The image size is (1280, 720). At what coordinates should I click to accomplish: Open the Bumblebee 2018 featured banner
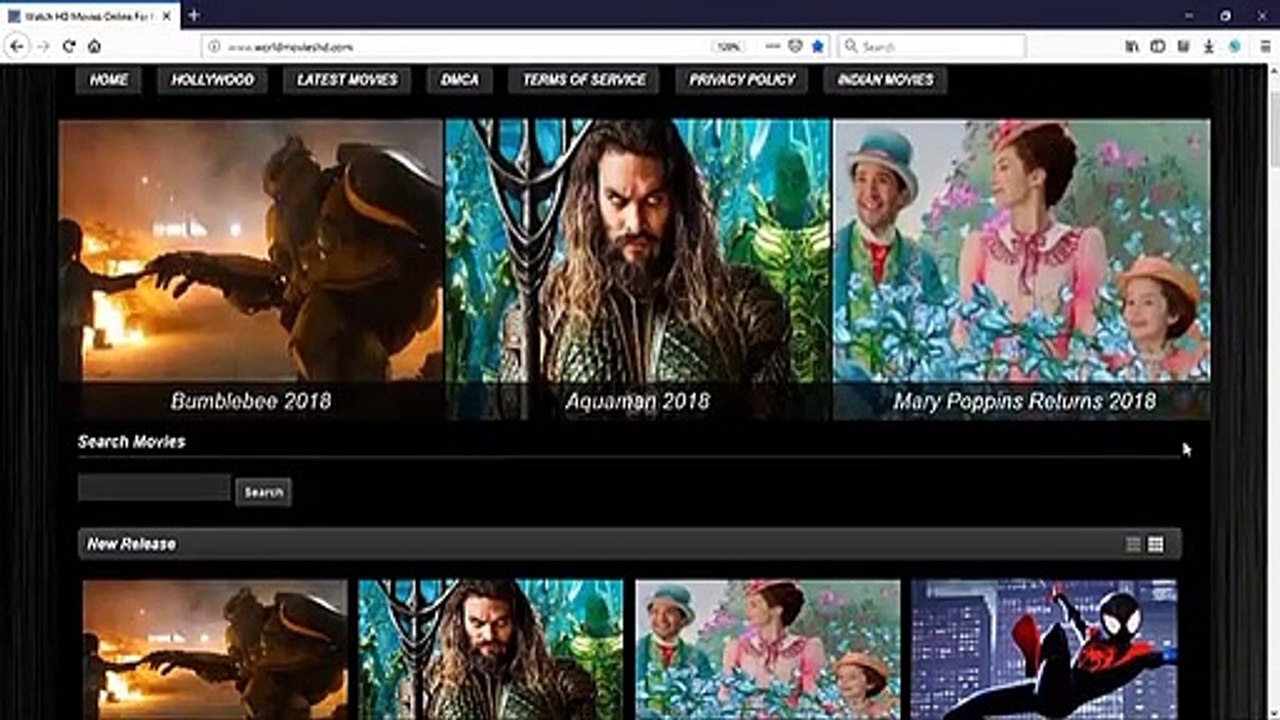pyautogui.click(x=250, y=269)
